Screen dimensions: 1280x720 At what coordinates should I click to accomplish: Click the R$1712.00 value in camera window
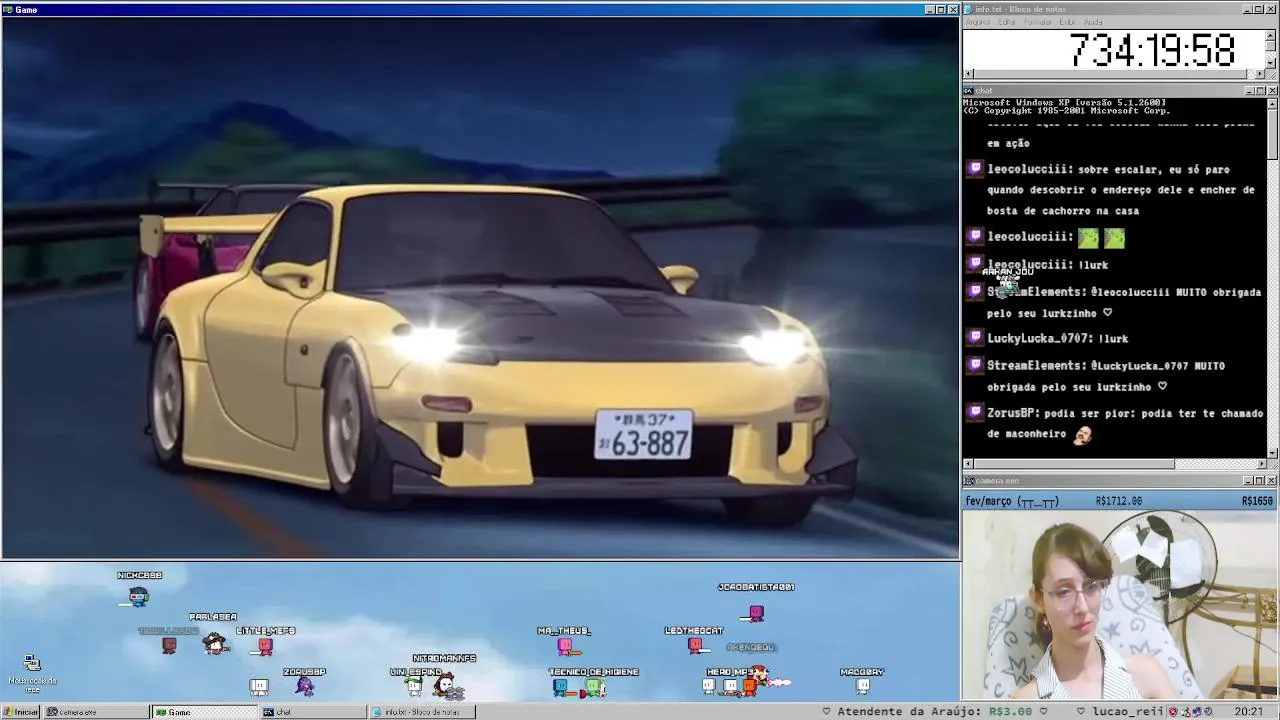point(1119,501)
